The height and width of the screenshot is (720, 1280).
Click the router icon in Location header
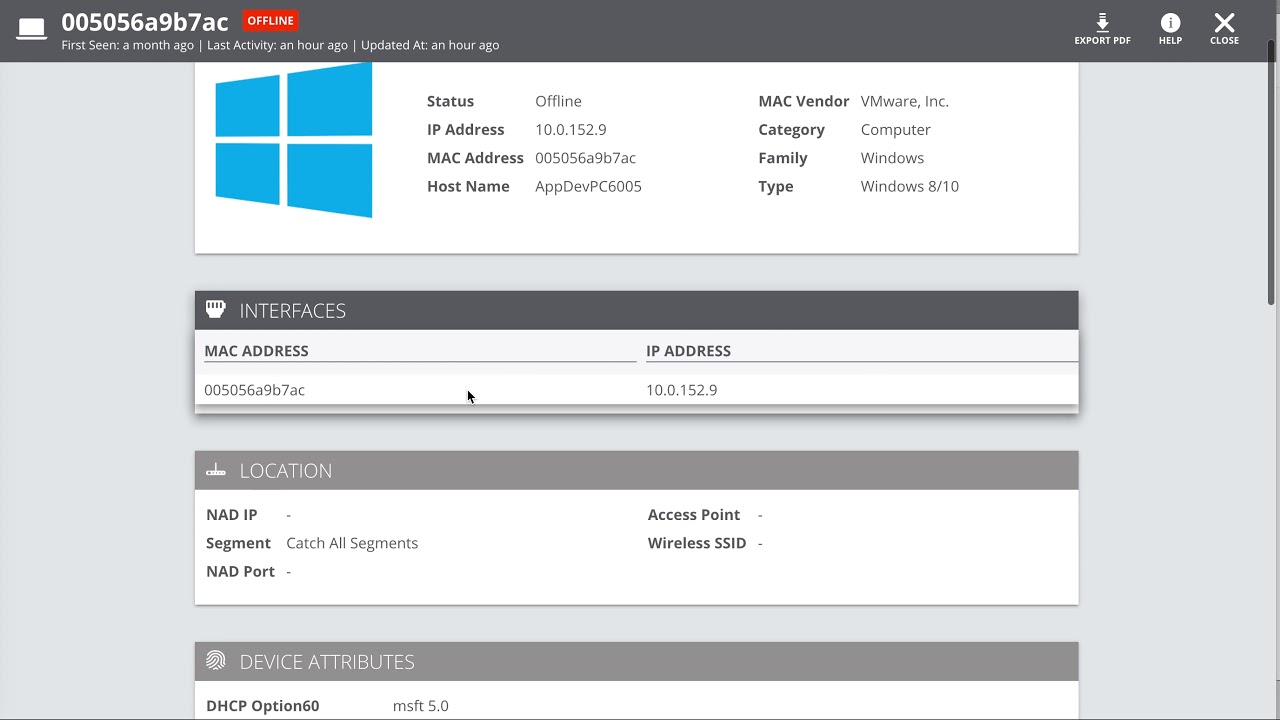[x=216, y=470]
